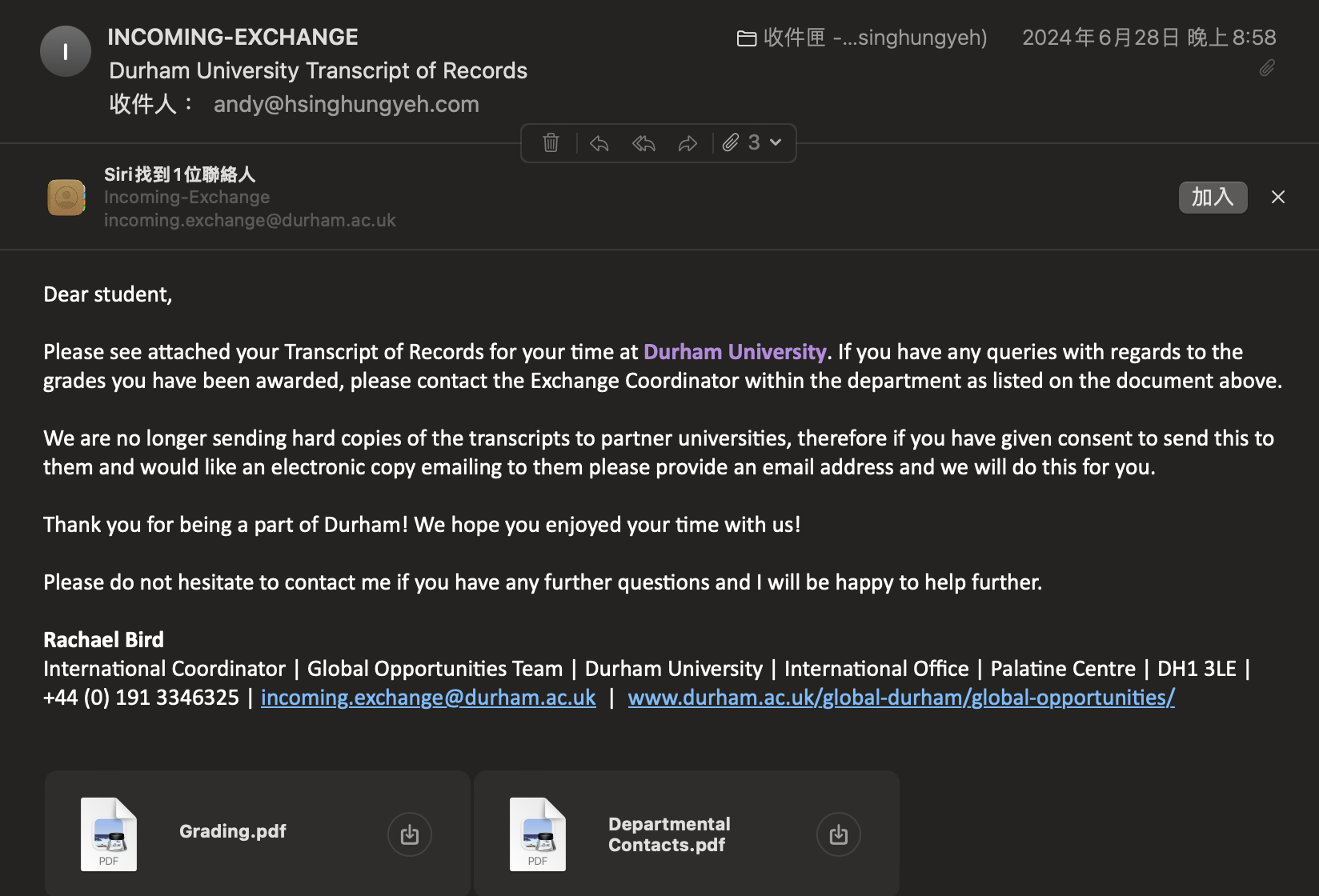The image size is (1319, 896).
Task: Click the inbox folder icon in header
Action: (x=747, y=38)
